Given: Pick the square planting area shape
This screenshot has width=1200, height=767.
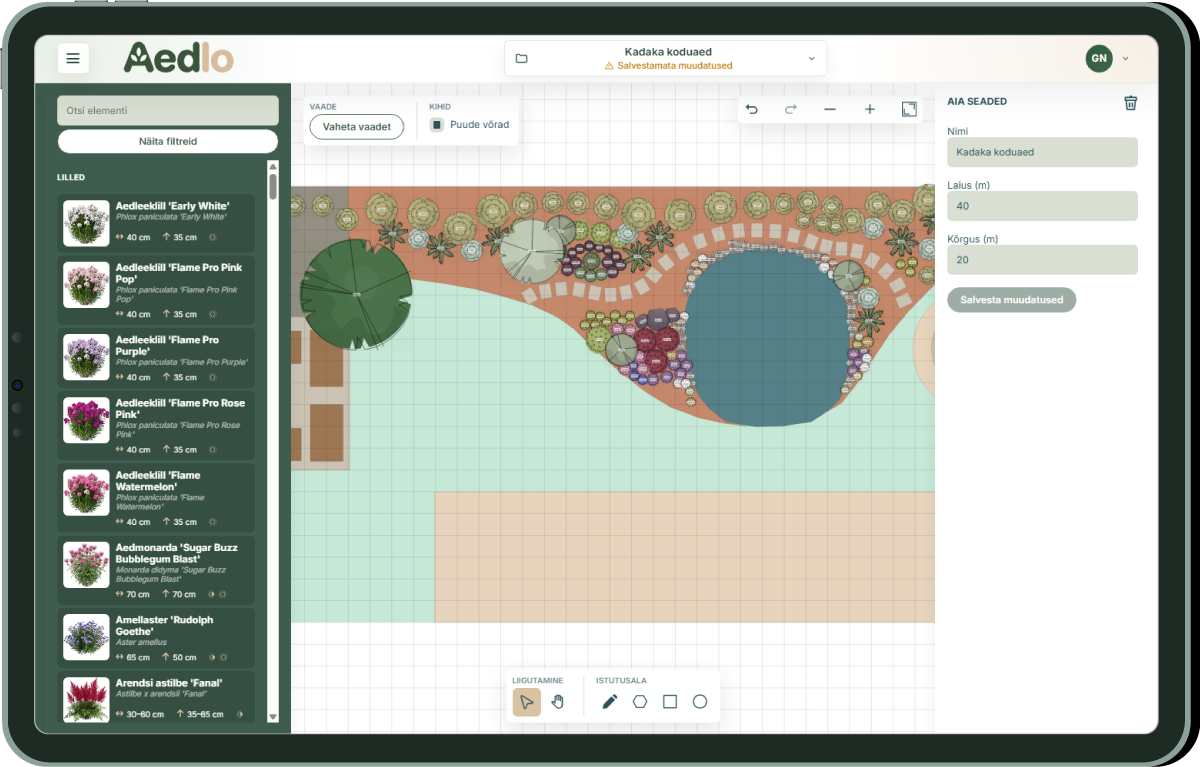Looking at the screenshot, I should [670, 702].
